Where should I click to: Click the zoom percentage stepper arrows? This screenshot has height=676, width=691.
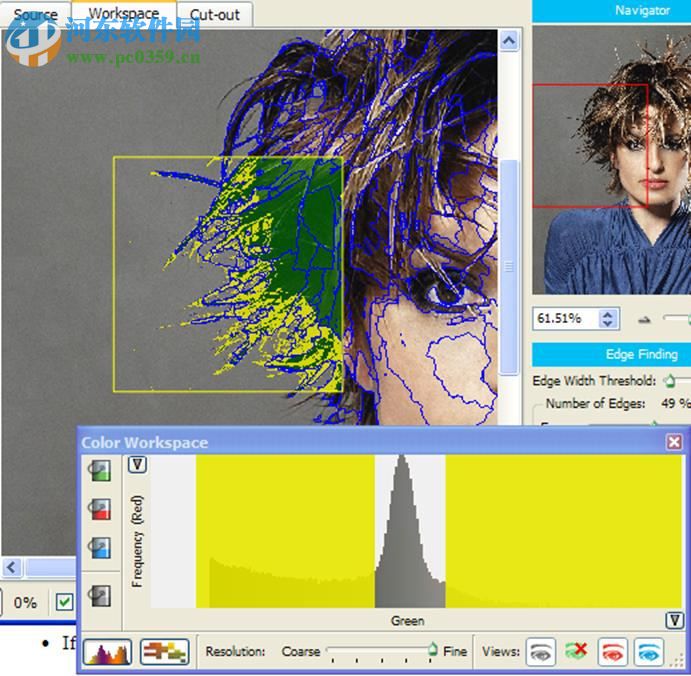[x=608, y=319]
